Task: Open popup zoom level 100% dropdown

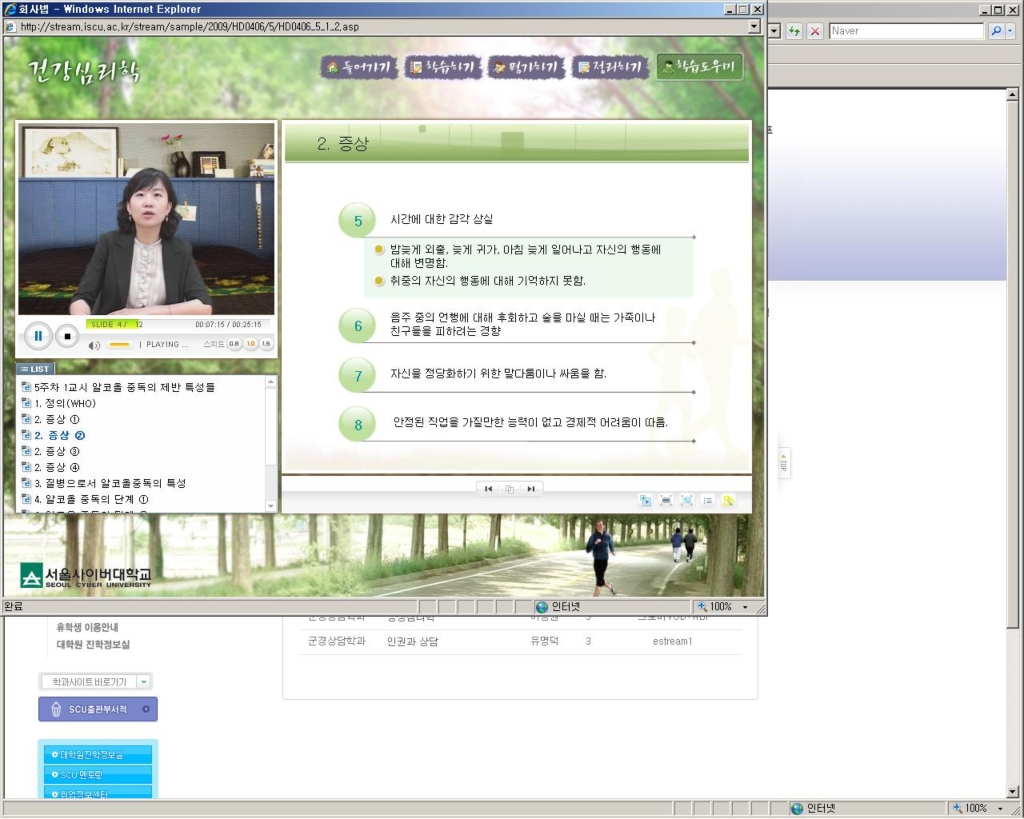Action: point(745,607)
